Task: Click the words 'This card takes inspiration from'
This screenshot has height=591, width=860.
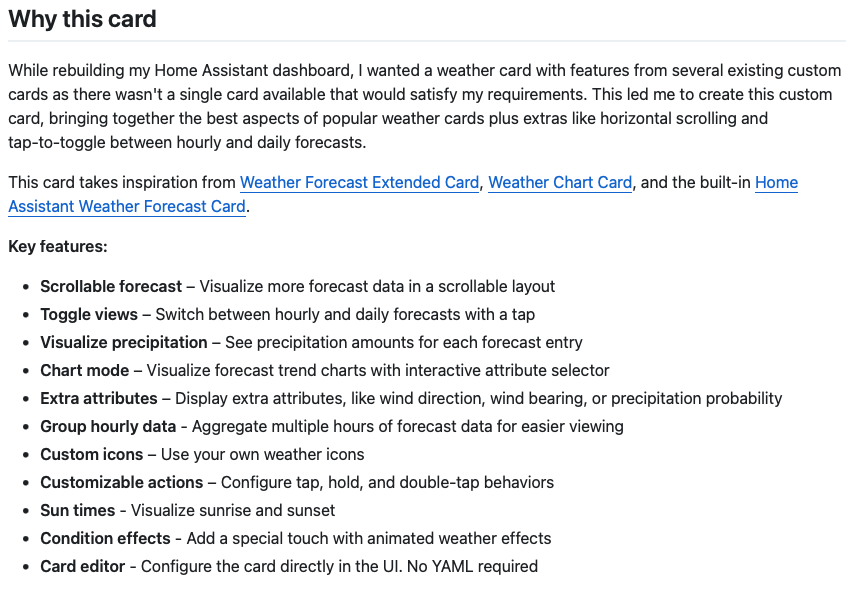Action: pyautogui.click(x=122, y=183)
